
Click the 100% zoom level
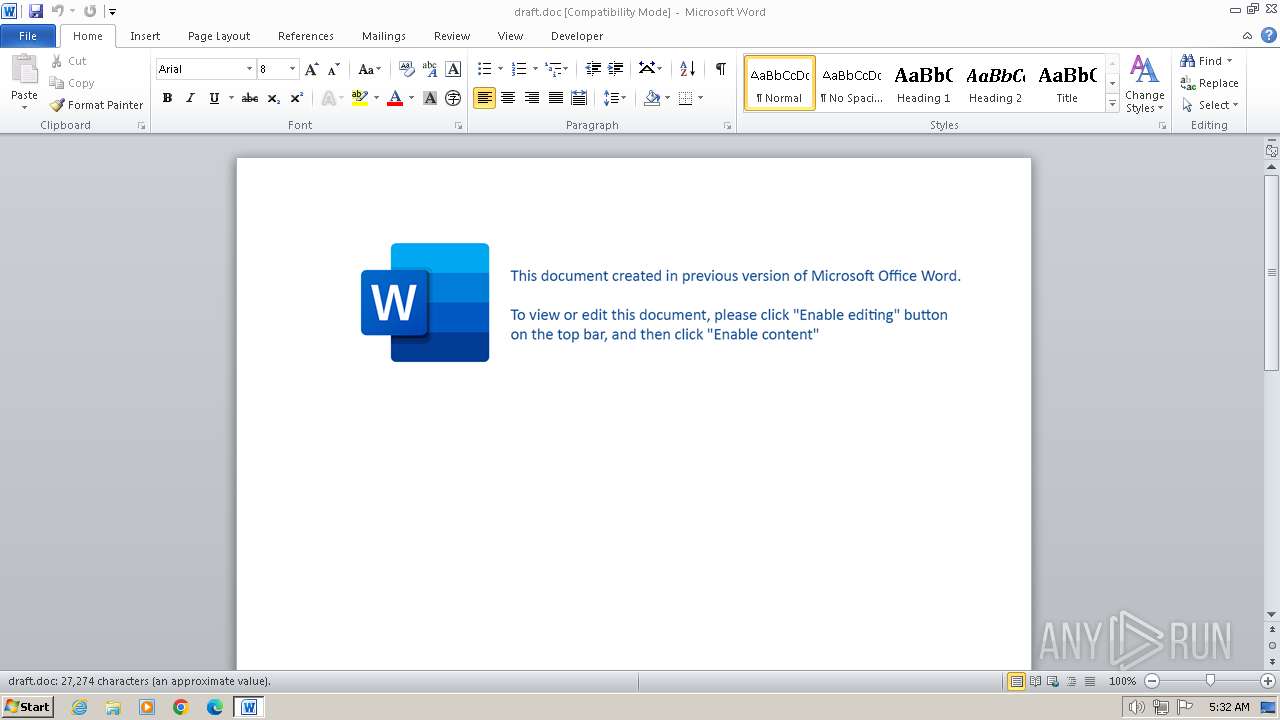pos(1122,681)
